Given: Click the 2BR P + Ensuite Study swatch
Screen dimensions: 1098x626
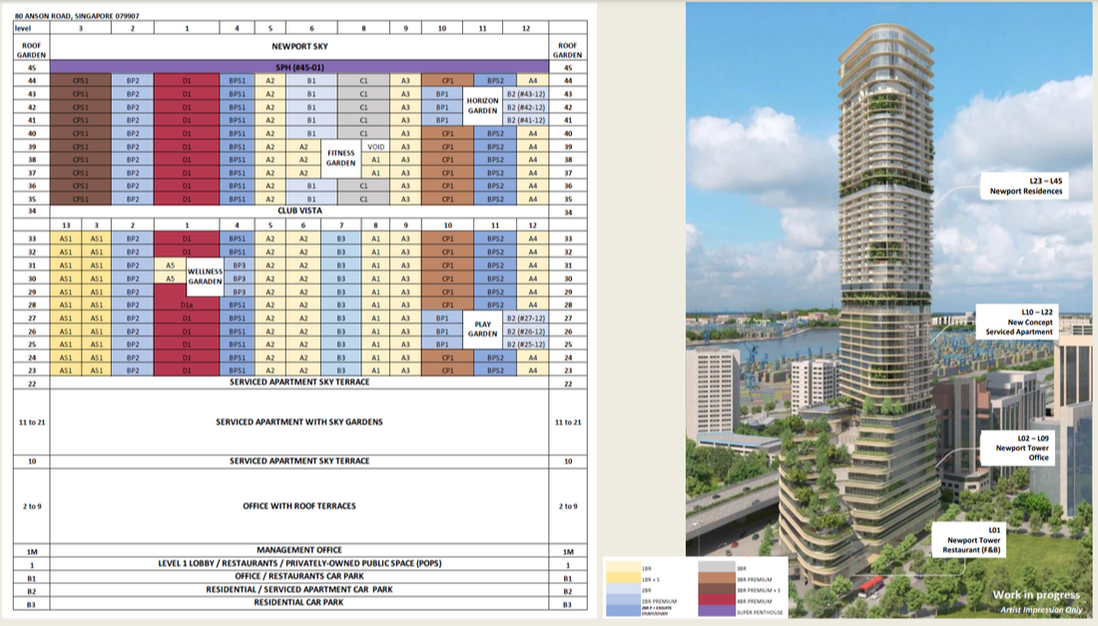Looking at the screenshot, I should pyautogui.click(x=623, y=611).
